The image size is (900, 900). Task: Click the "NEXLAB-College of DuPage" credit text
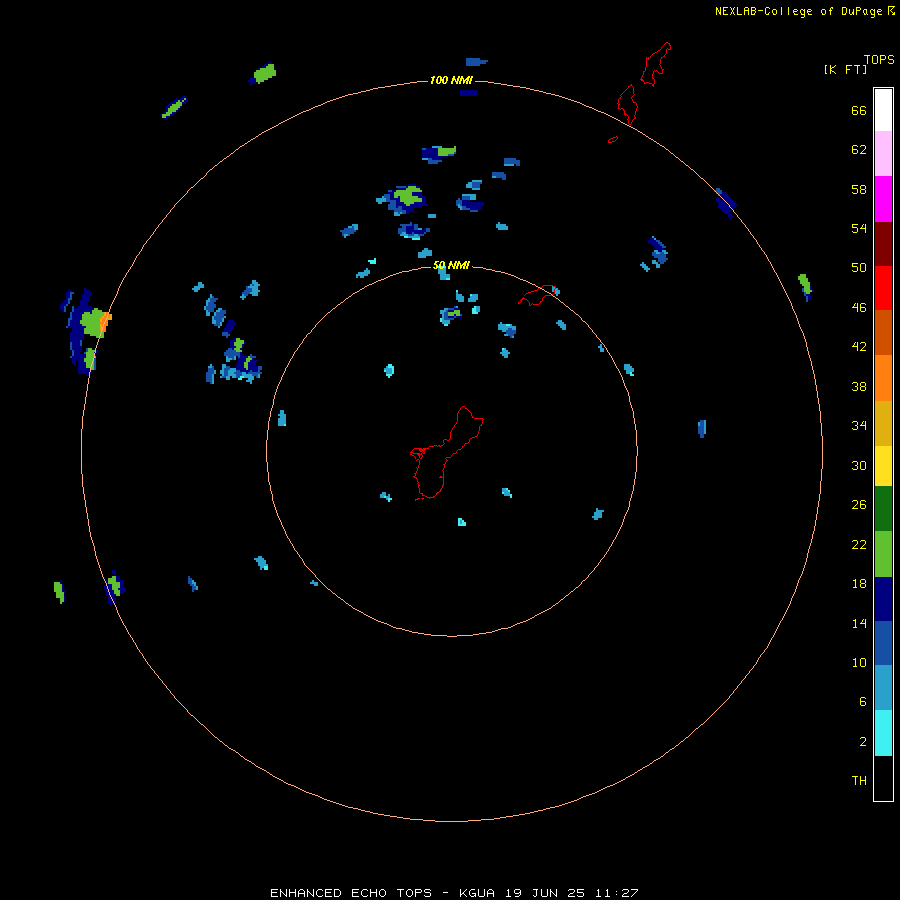pos(798,11)
